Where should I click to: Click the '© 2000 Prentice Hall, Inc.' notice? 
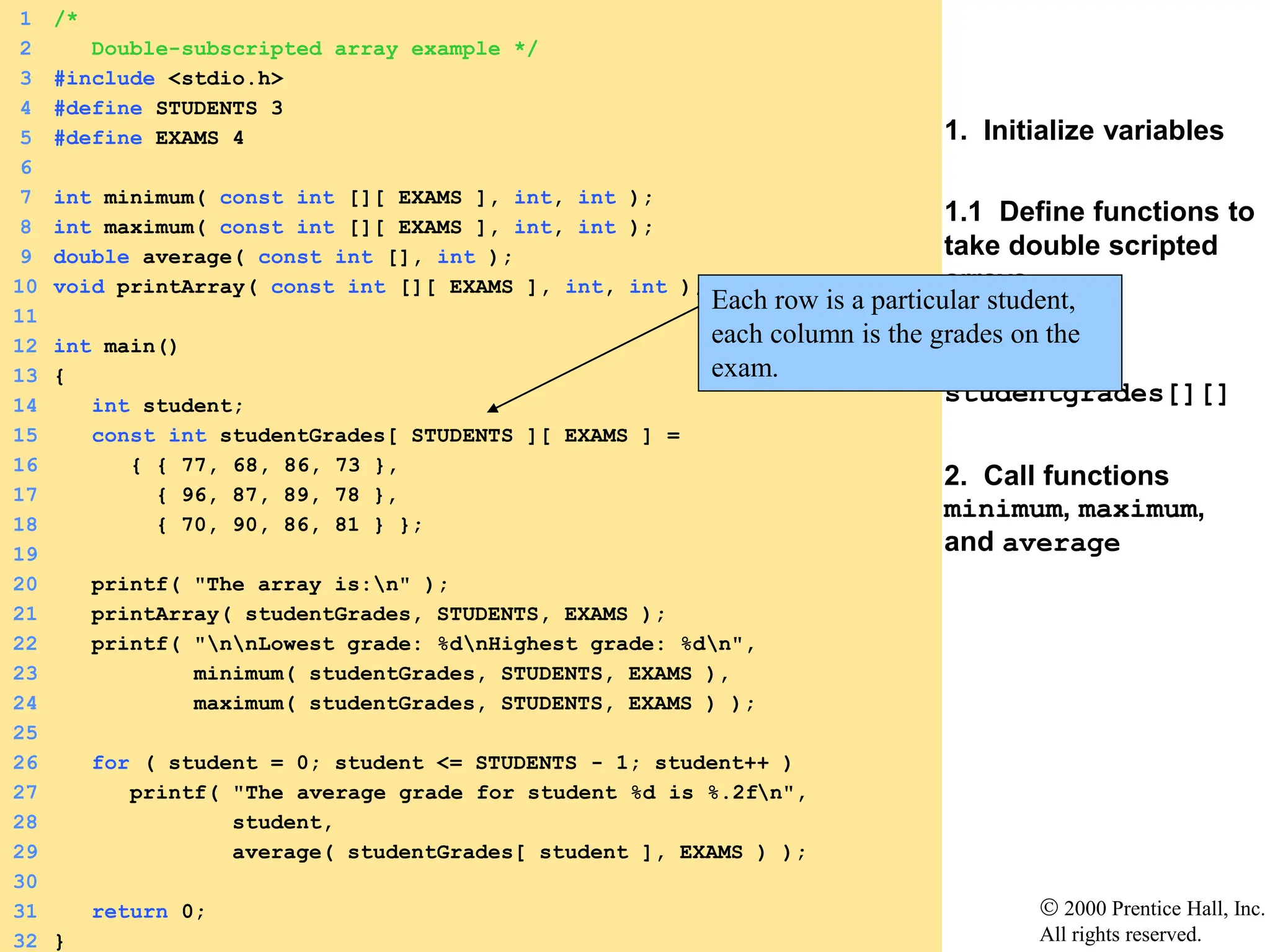[x=1152, y=909]
